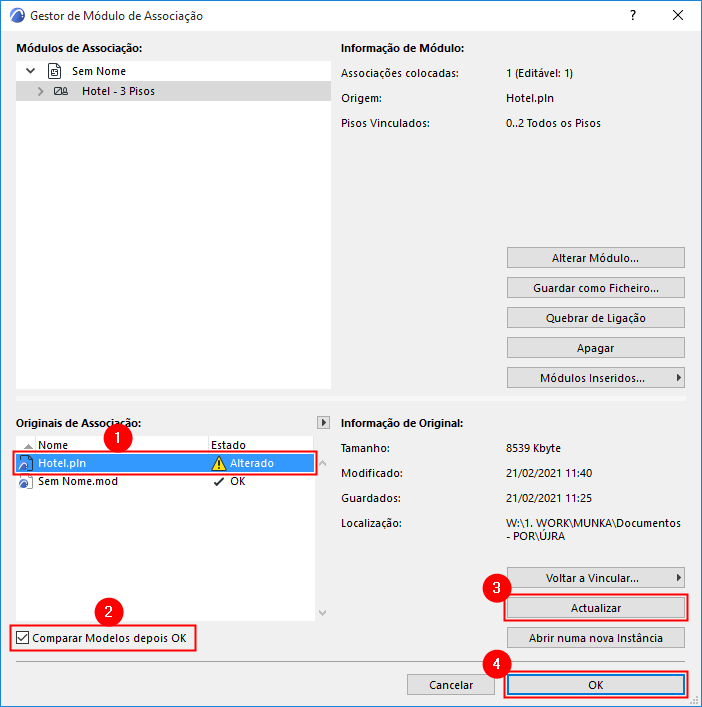Confirm with the OK button
Screen dimensions: 702x707
pos(595,685)
